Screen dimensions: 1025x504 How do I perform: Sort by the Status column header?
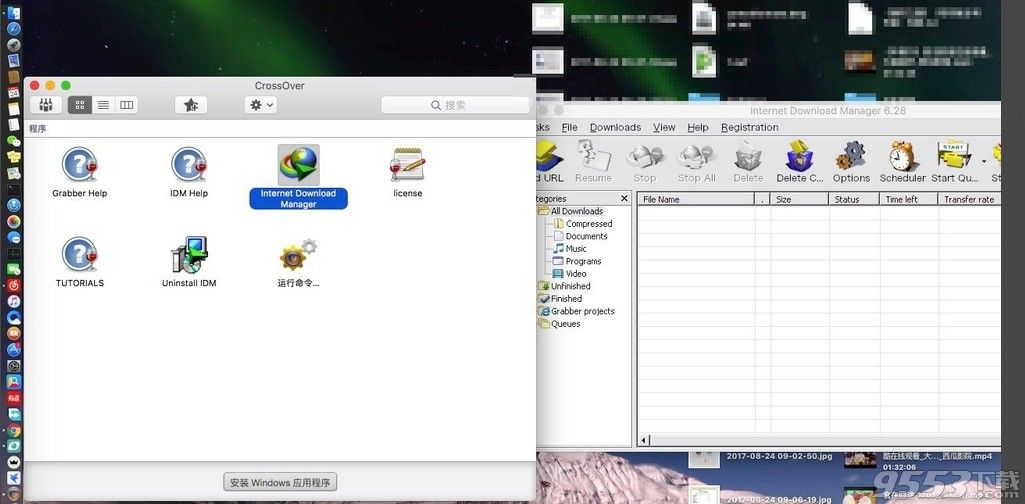pos(854,199)
